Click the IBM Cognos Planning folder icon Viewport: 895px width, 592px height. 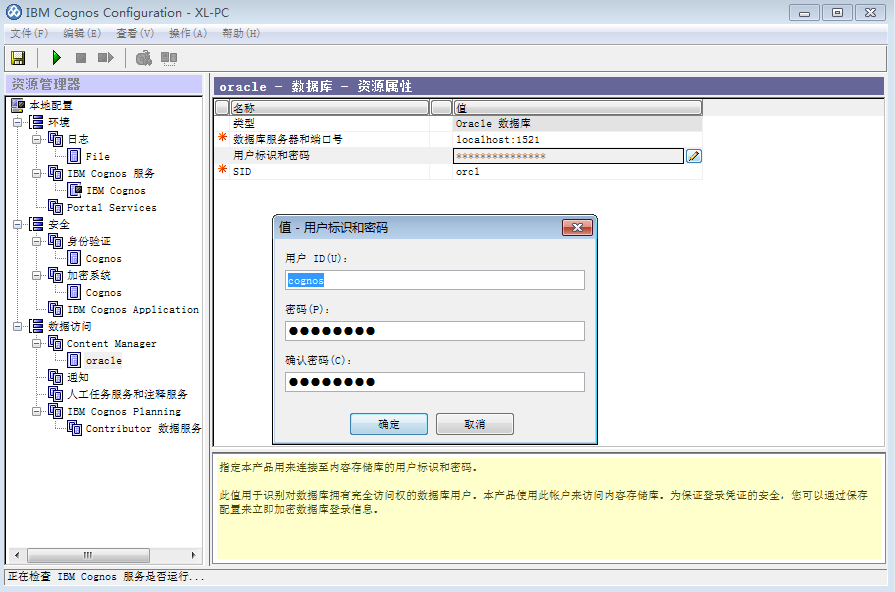55,411
